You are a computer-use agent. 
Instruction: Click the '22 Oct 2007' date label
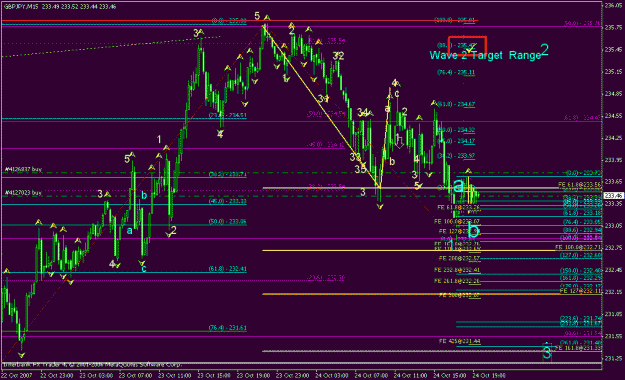point(17,376)
